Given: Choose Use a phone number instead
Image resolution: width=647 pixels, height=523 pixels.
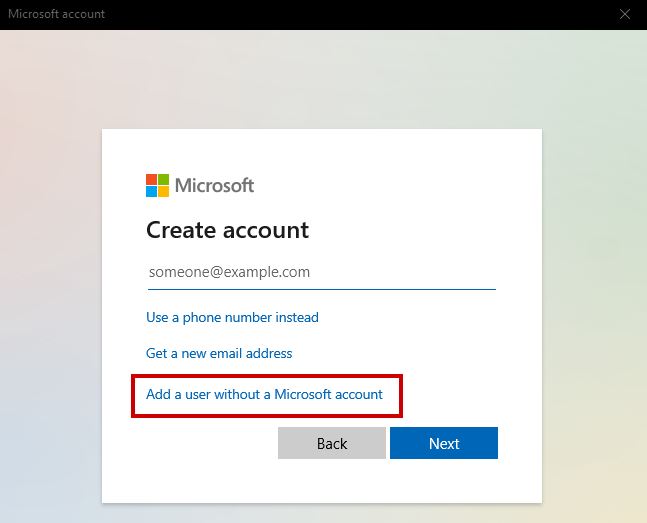Looking at the screenshot, I should tap(232, 317).
